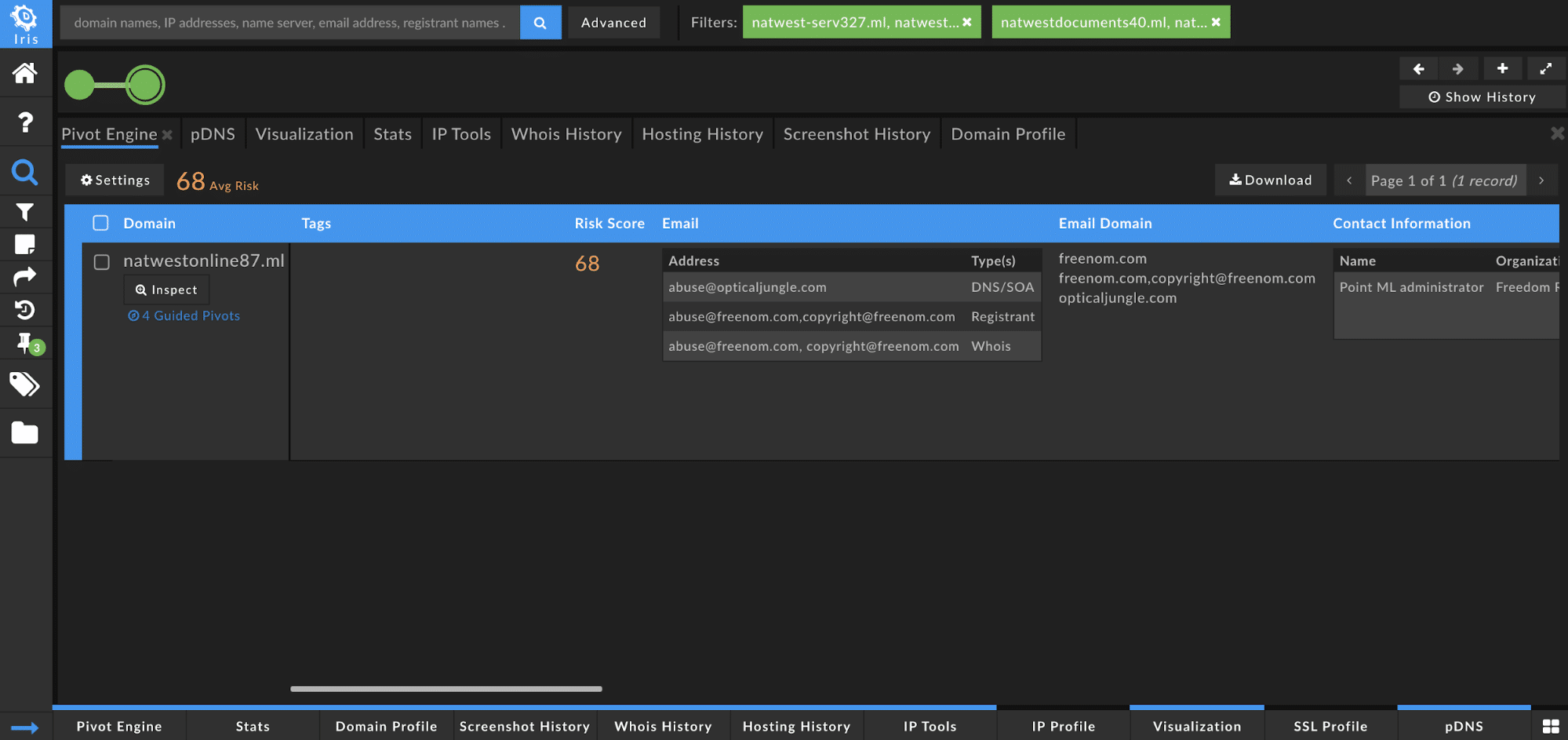Screen dimensions: 1568x740
Task: Open the bottom Pivot Engine panel tab
Action: click(x=119, y=726)
